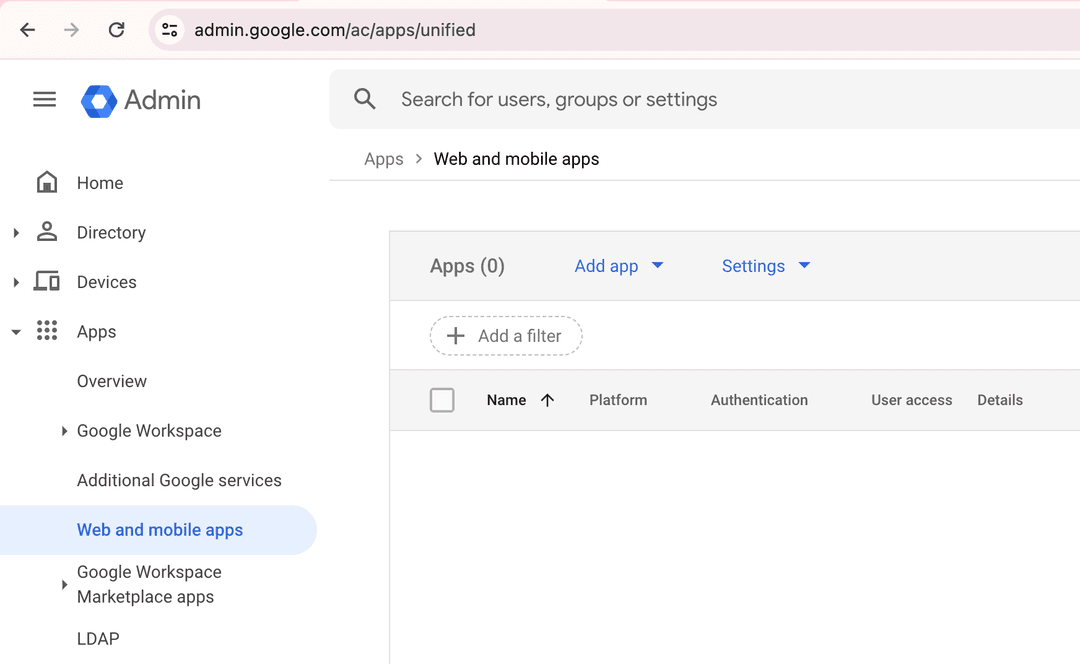Open the navigation hamburger menu
Screen dimensions: 1080x664
click(44, 98)
